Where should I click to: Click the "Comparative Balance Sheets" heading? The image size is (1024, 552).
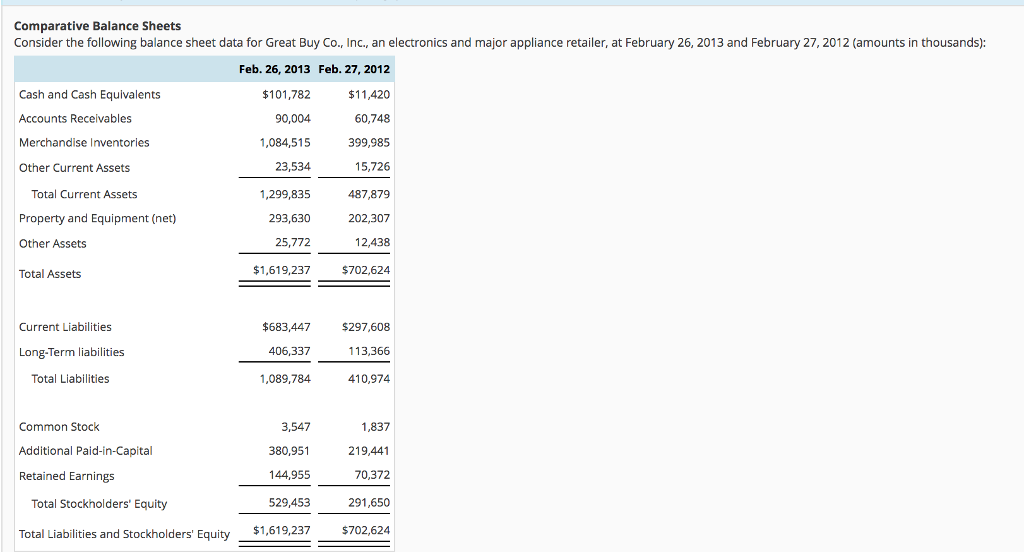[x=97, y=25]
